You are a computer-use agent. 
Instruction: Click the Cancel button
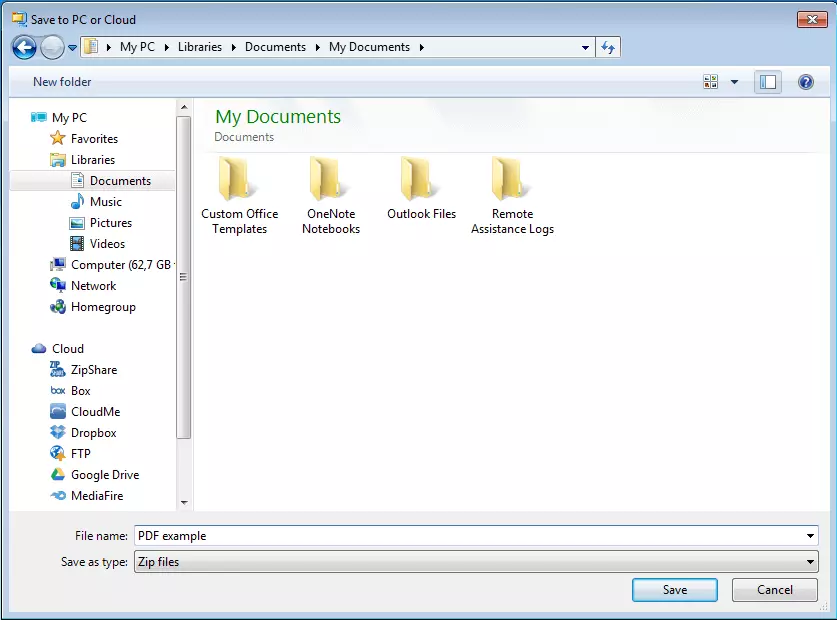[x=775, y=590]
